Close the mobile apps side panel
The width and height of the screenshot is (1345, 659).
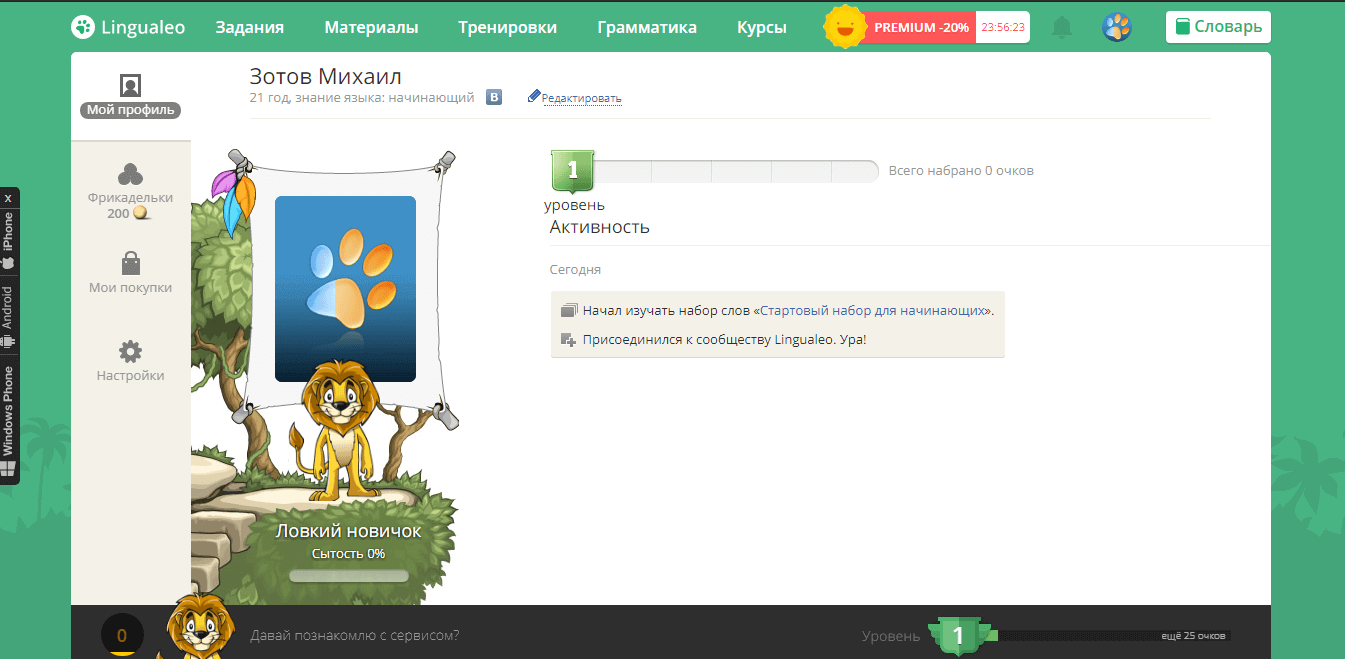(x=8, y=198)
